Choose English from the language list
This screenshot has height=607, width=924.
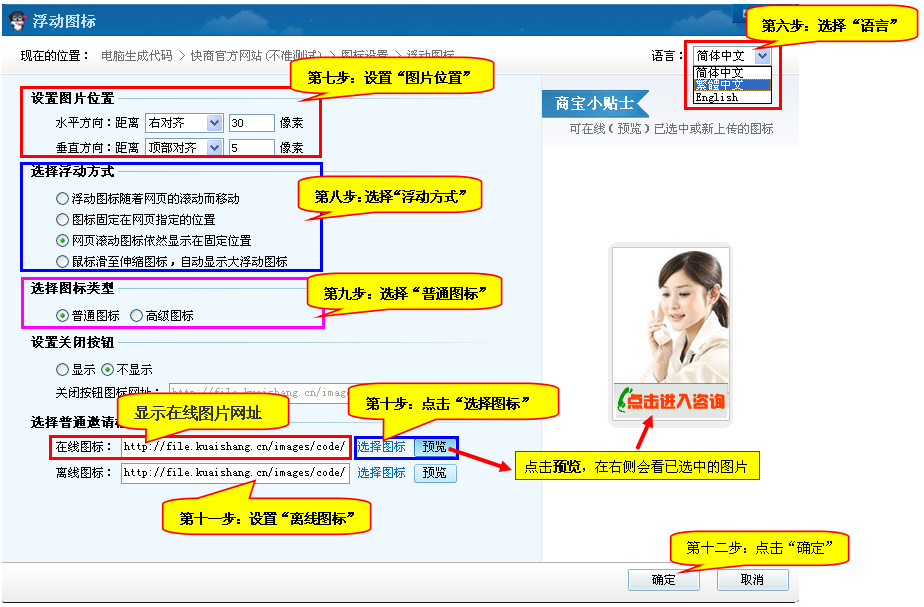[717, 98]
